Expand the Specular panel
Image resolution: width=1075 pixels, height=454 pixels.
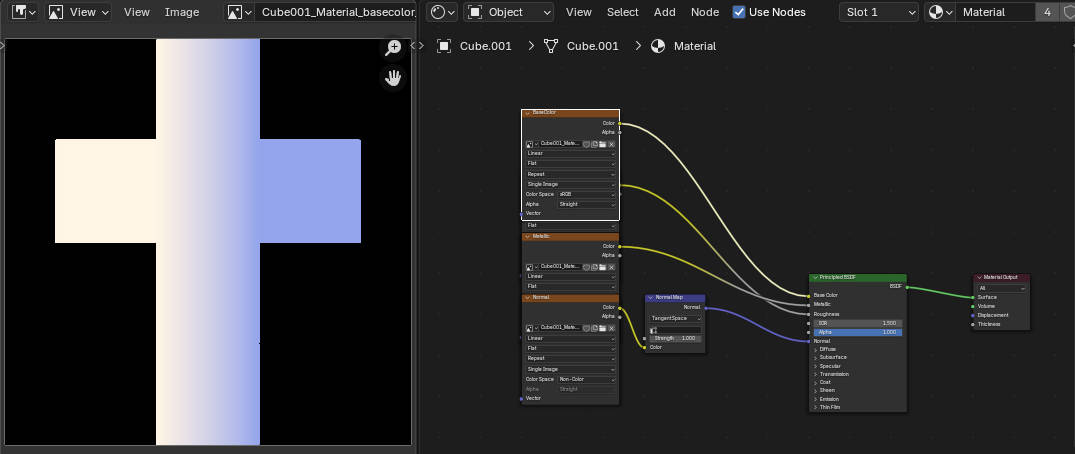[828, 366]
